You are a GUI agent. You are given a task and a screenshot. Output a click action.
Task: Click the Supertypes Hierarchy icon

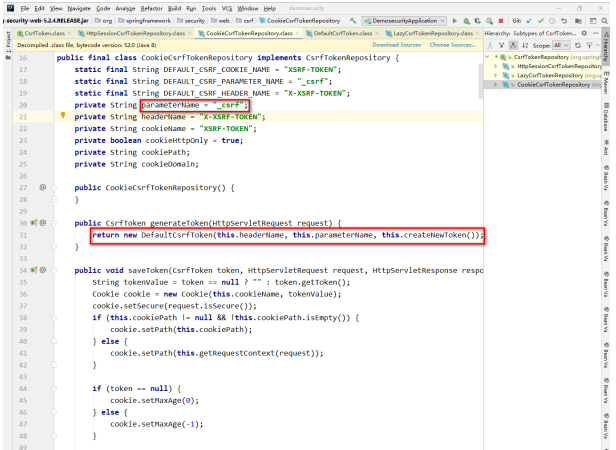coord(501,46)
